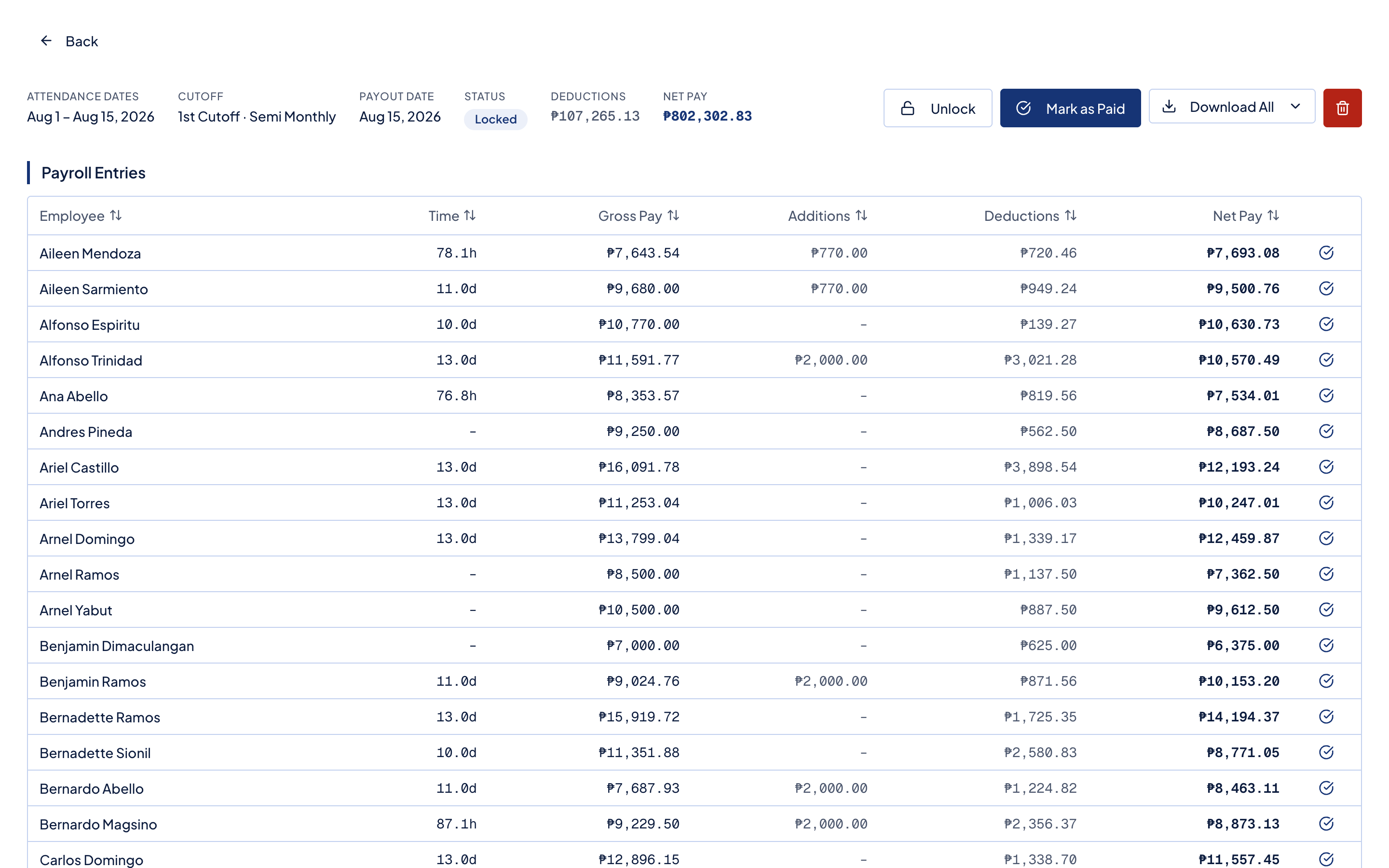Image resolution: width=1389 pixels, height=868 pixels.
Task: Click check-circle icon for Ariel Castillo
Action: click(x=1326, y=467)
